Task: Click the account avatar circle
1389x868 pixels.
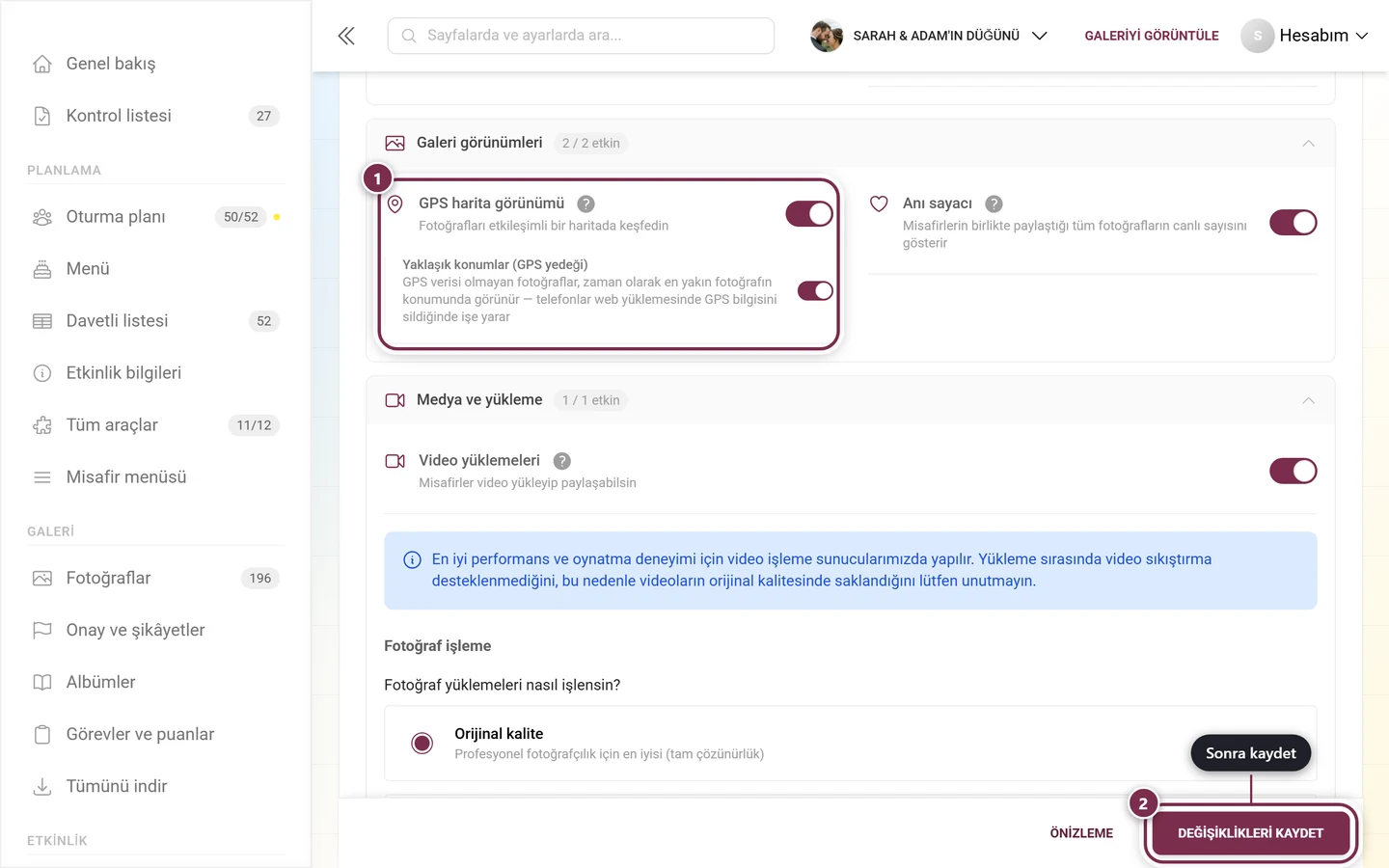Action: [1257, 36]
